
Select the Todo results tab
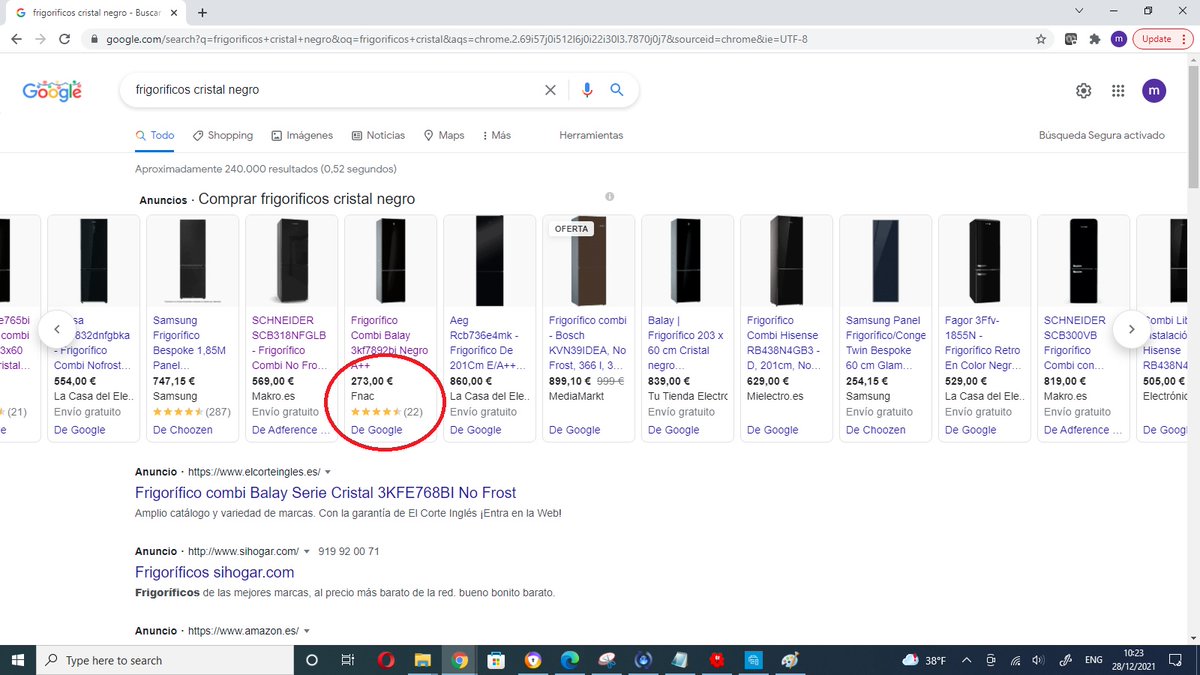coord(155,135)
